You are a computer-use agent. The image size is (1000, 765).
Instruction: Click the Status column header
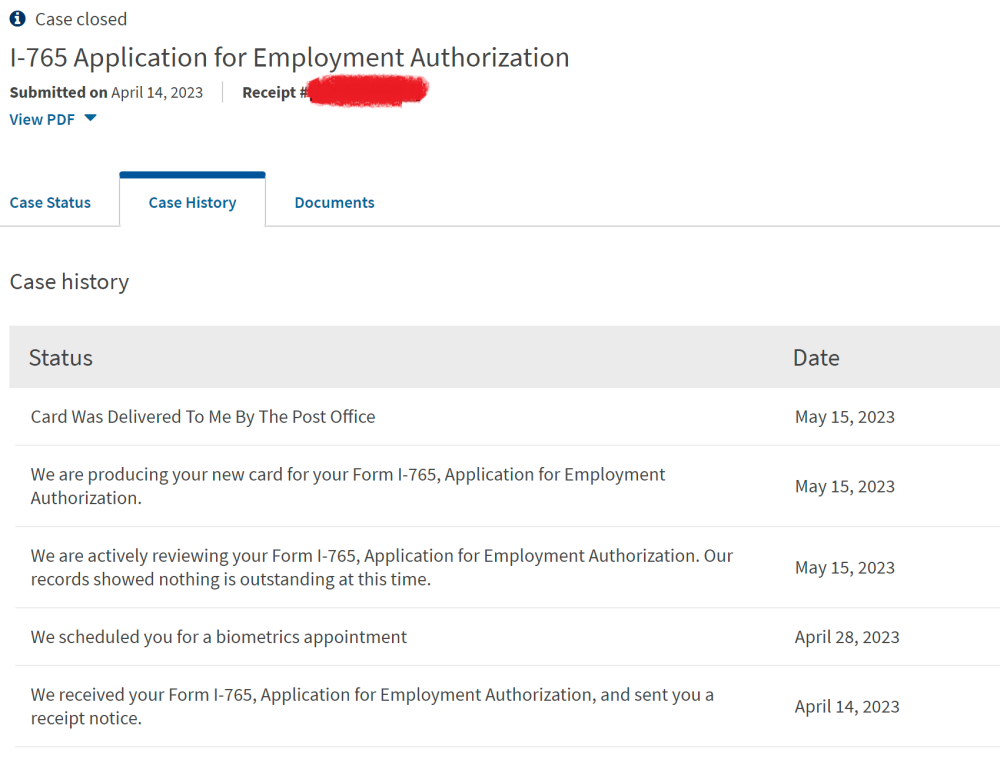click(x=61, y=358)
